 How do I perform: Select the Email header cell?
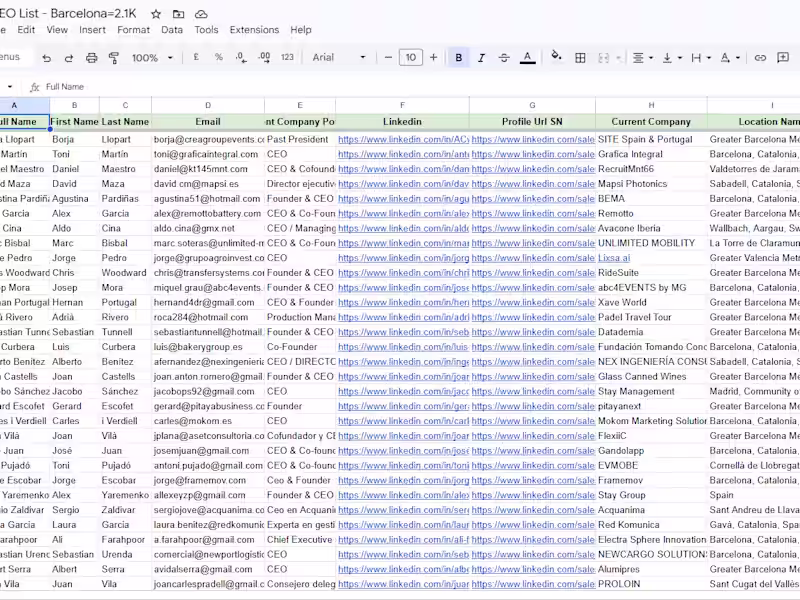click(x=208, y=122)
